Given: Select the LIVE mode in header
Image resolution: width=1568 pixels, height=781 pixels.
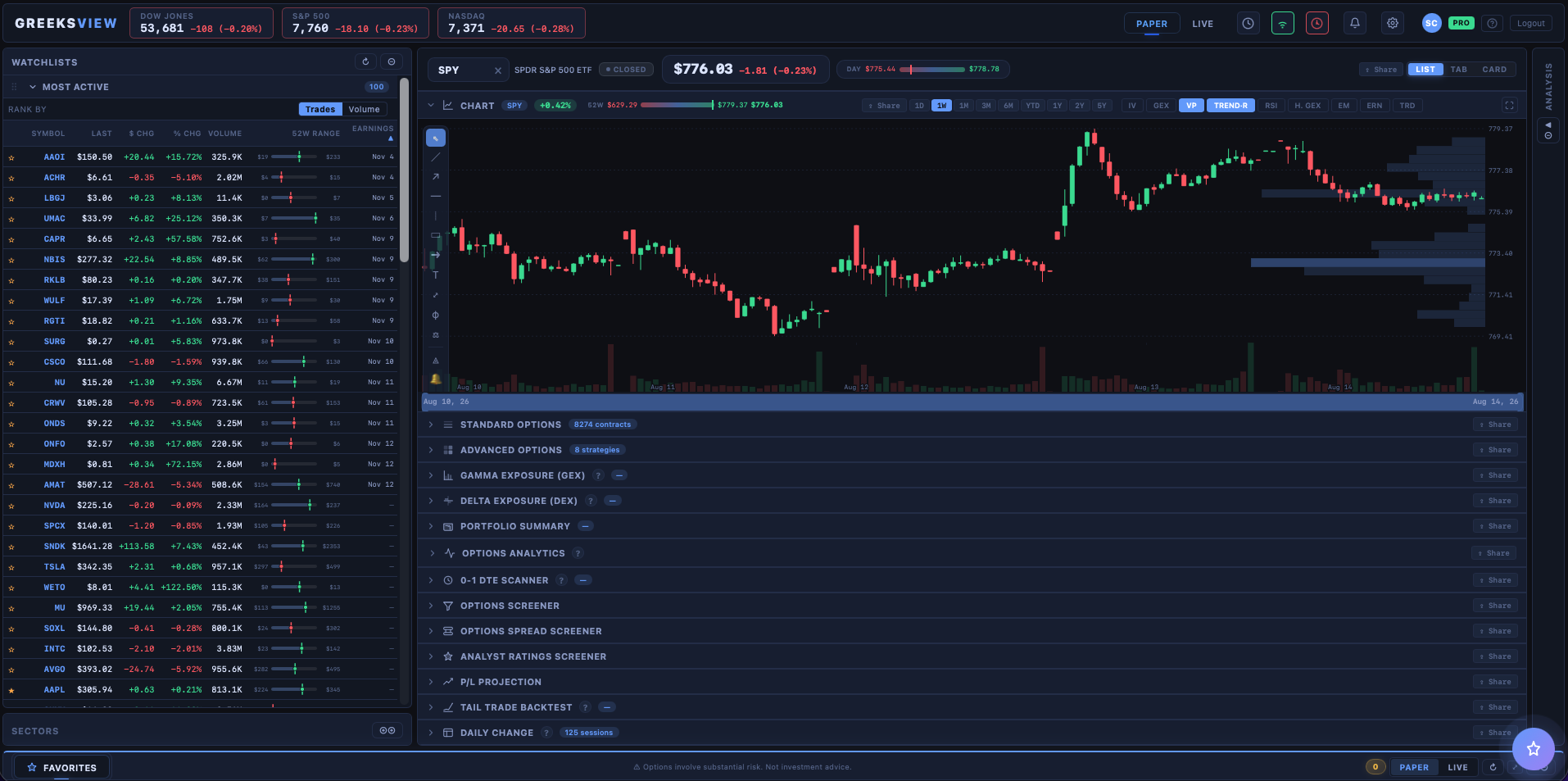Looking at the screenshot, I should coord(1203,24).
